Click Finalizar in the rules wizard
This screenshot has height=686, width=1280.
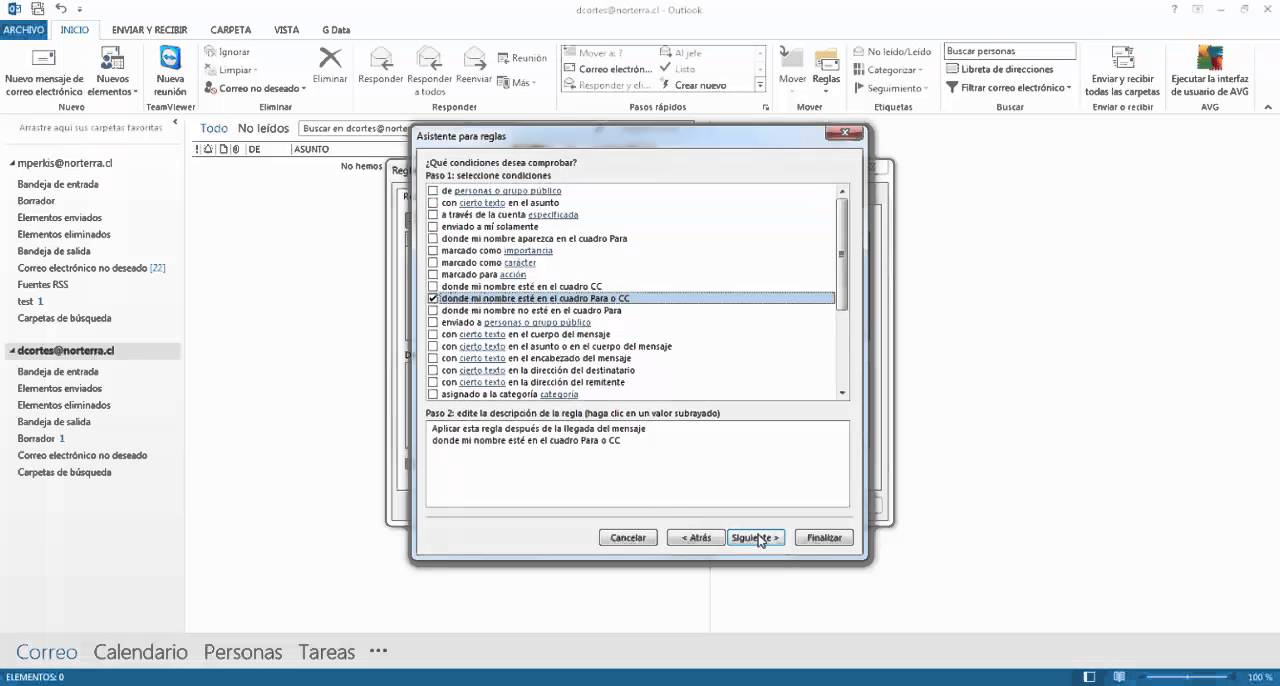click(824, 538)
